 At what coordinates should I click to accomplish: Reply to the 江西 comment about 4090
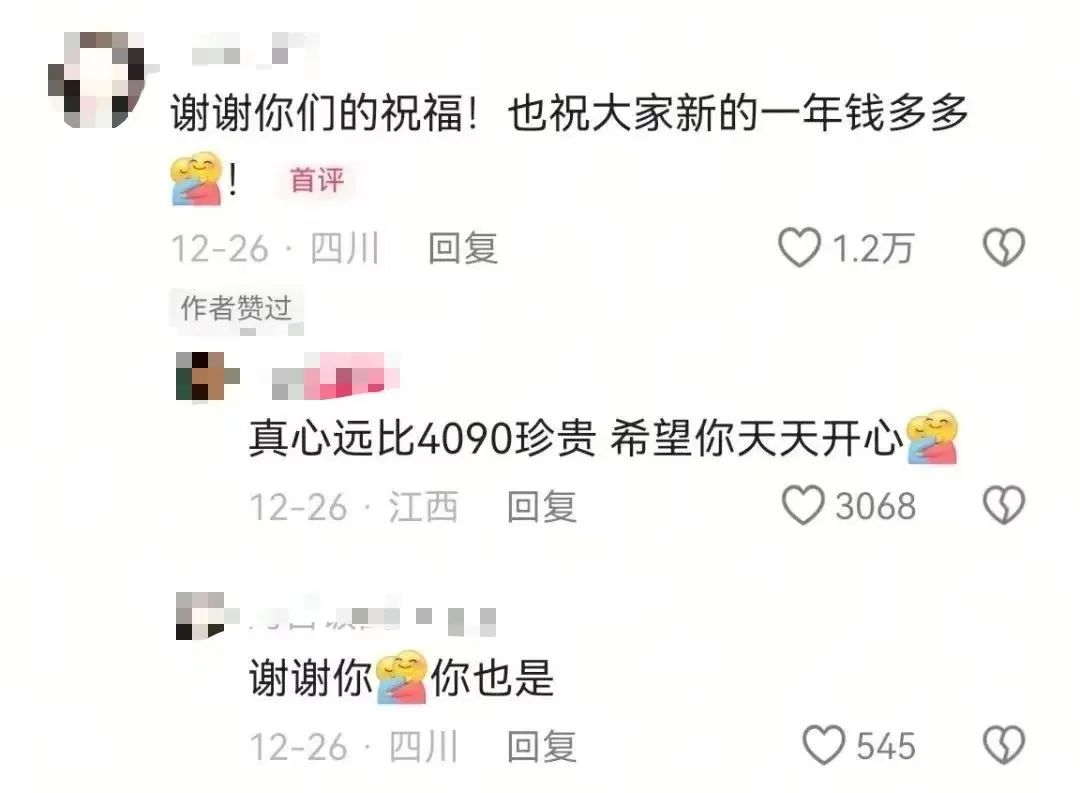[x=541, y=506]
